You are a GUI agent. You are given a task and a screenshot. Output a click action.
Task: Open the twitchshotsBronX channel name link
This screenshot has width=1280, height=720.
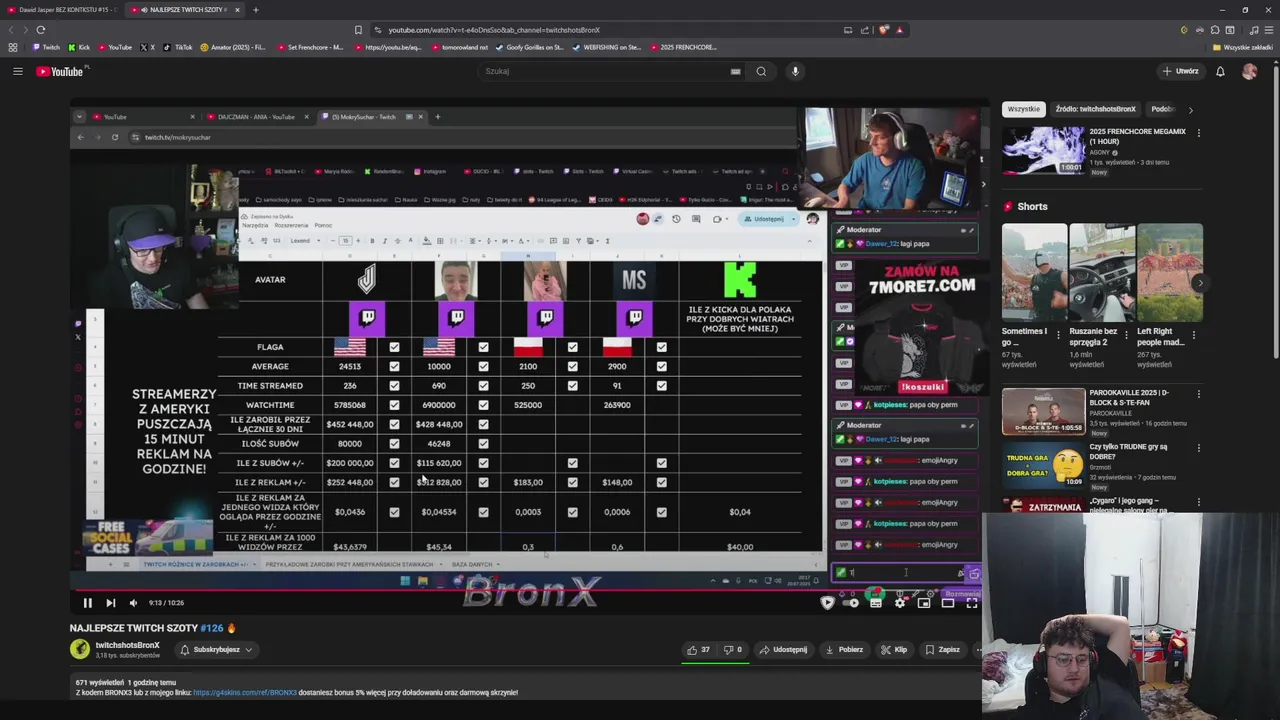pyautogui.click(x=127, y=645)
